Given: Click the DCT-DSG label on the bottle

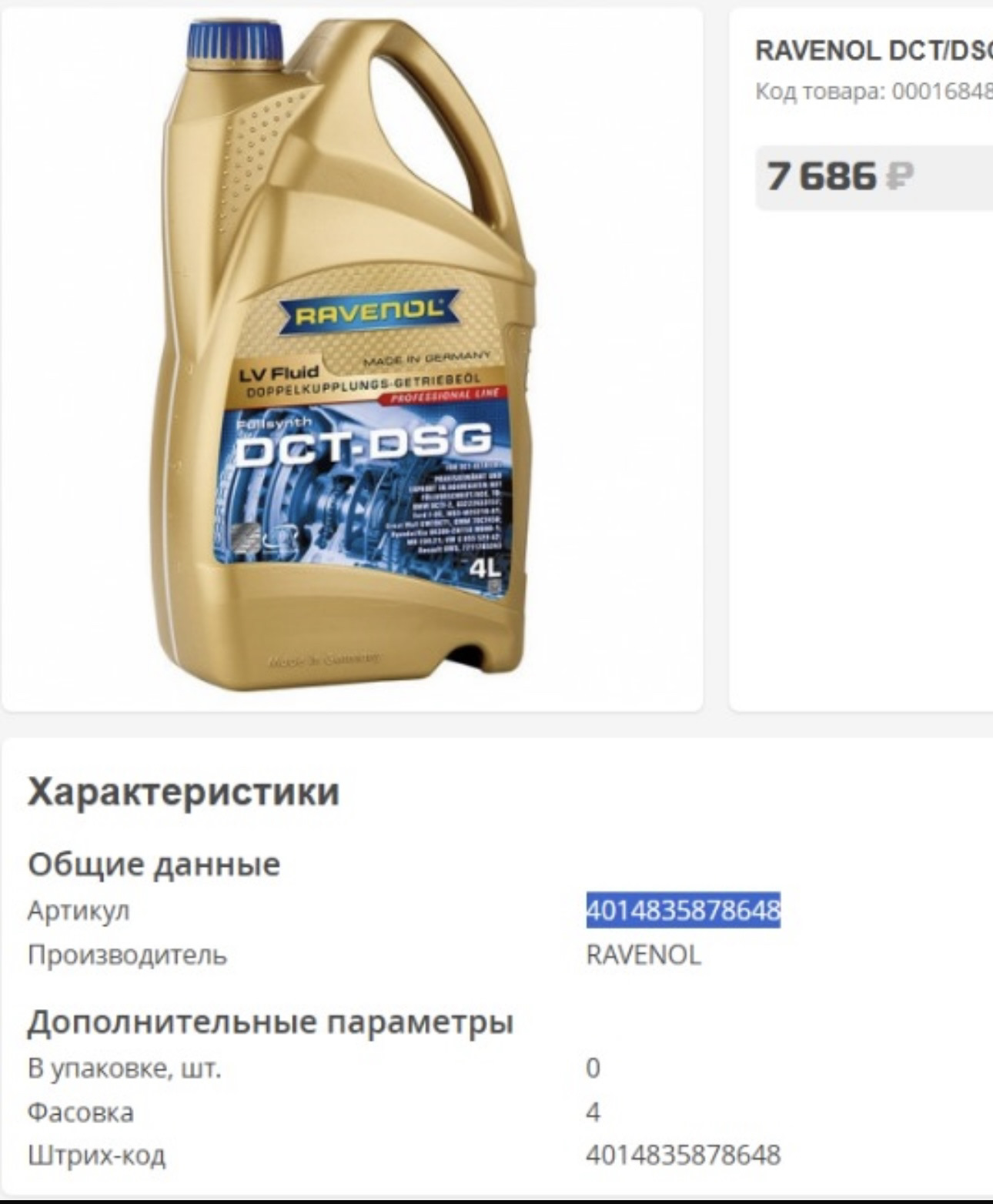Looking at the screenshot, I should coord(363,445).
